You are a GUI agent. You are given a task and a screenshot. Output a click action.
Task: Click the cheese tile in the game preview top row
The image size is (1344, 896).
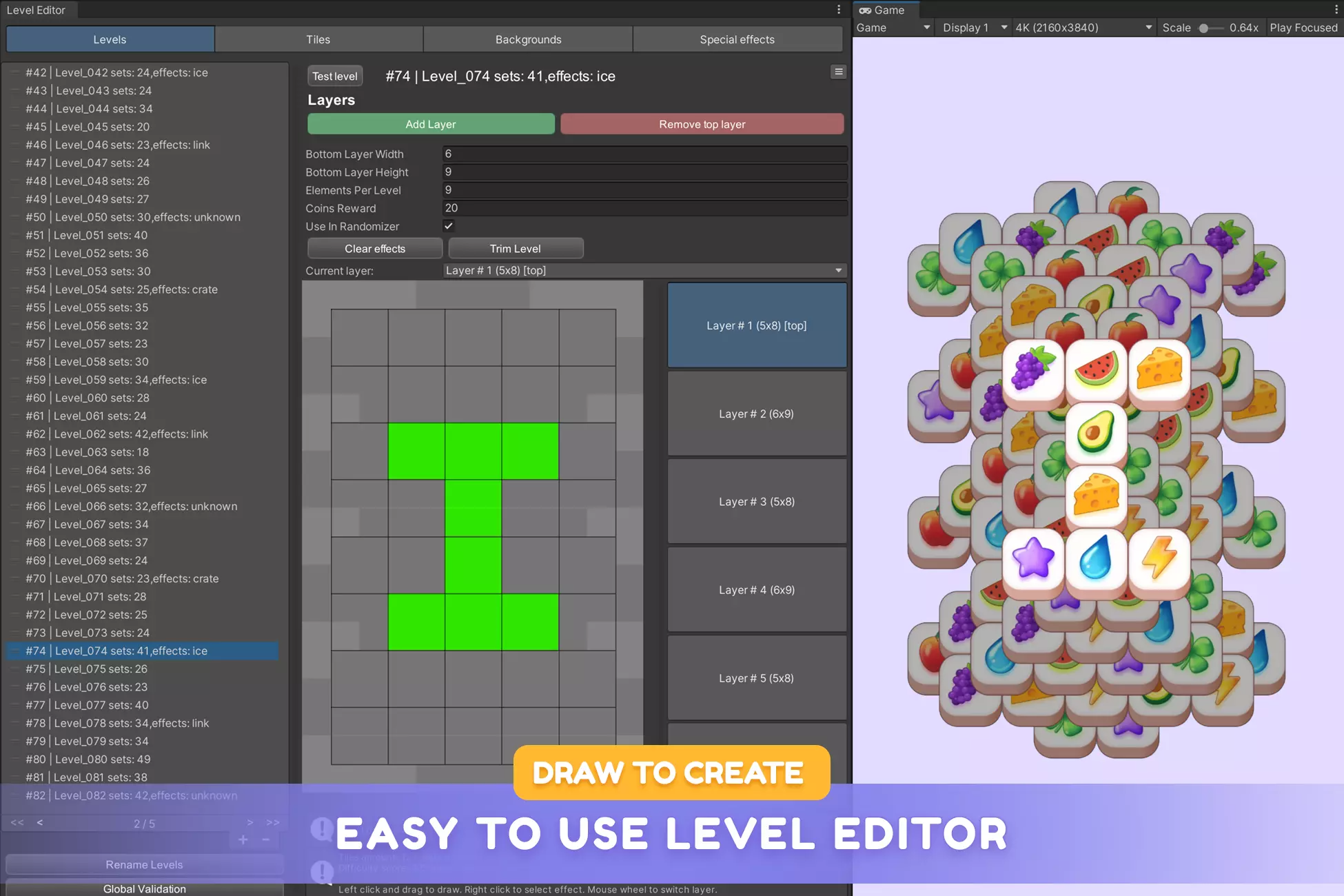click(1159, 370)
